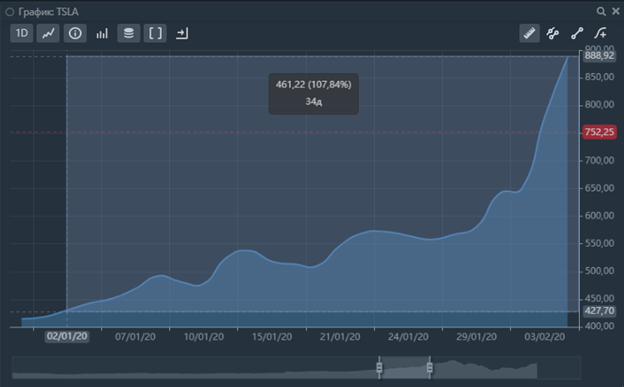The width and height of the screenshot is (624, 387).
Task: Select the trend line drawing tool
Action: [577, 33]
